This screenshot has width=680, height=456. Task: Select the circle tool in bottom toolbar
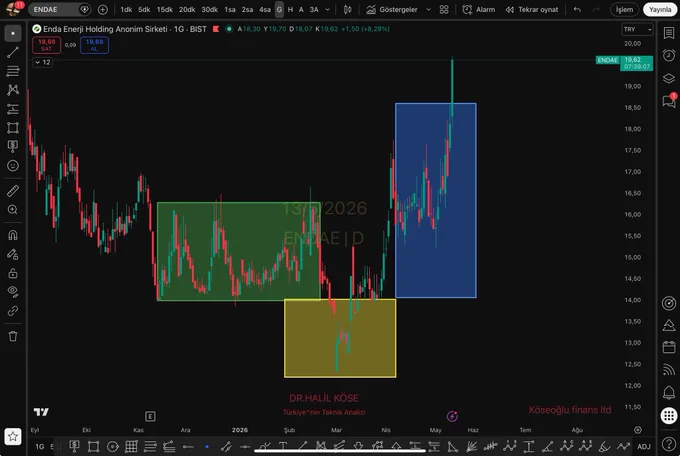point(112,446)
